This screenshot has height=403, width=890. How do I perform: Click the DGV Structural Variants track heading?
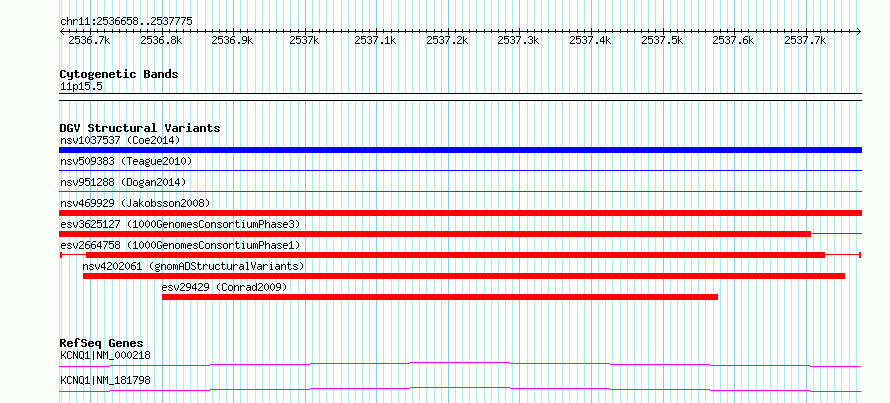[140, 128]
